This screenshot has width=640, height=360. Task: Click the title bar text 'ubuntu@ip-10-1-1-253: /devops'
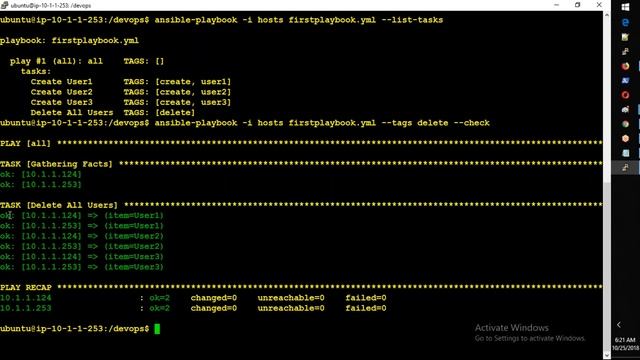pos(51,5)
